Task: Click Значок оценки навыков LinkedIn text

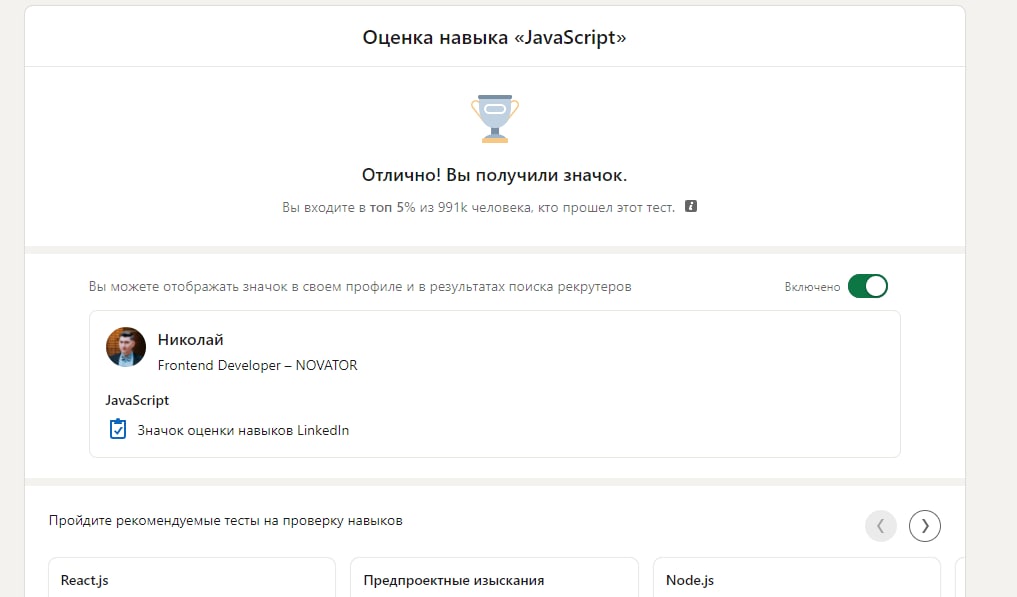Action: pyautogui.click(x=243, y=430)
